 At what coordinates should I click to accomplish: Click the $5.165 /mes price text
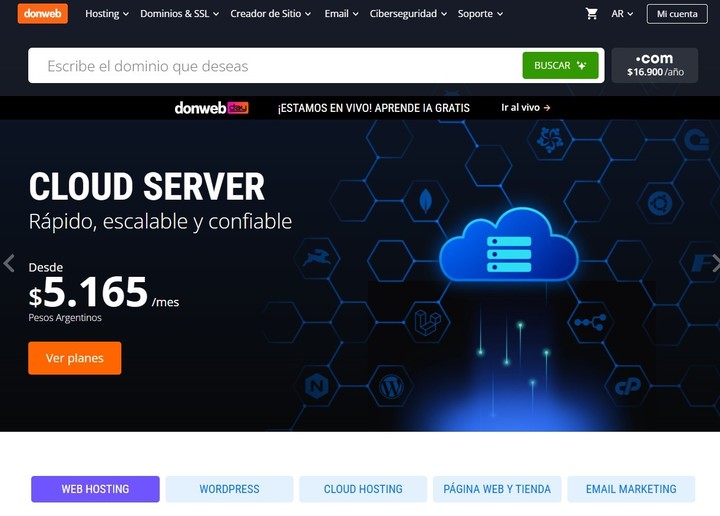click(104, 292)
